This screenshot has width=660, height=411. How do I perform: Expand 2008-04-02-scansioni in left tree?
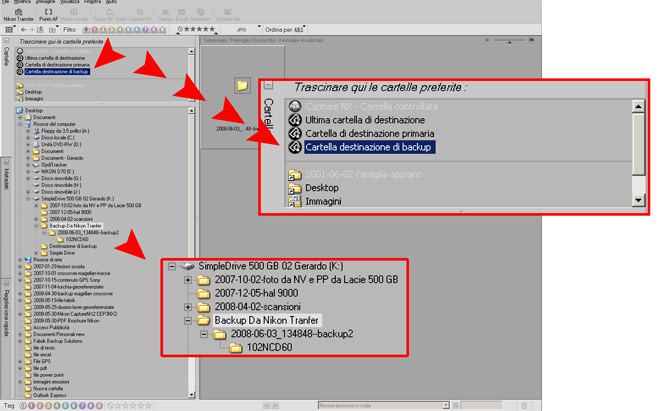(36, 219)
